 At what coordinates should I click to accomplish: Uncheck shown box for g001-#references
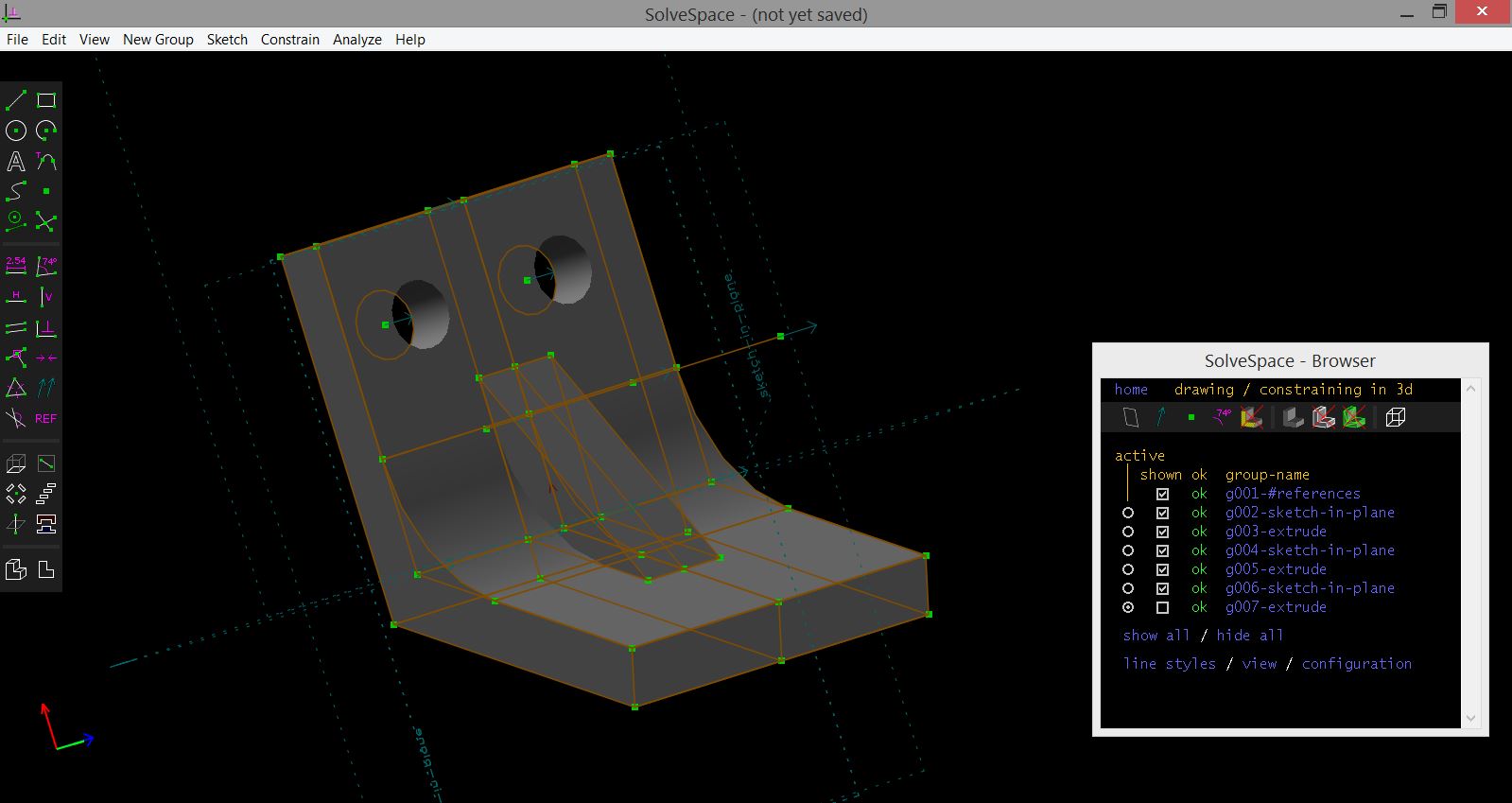pos(1162,494)
